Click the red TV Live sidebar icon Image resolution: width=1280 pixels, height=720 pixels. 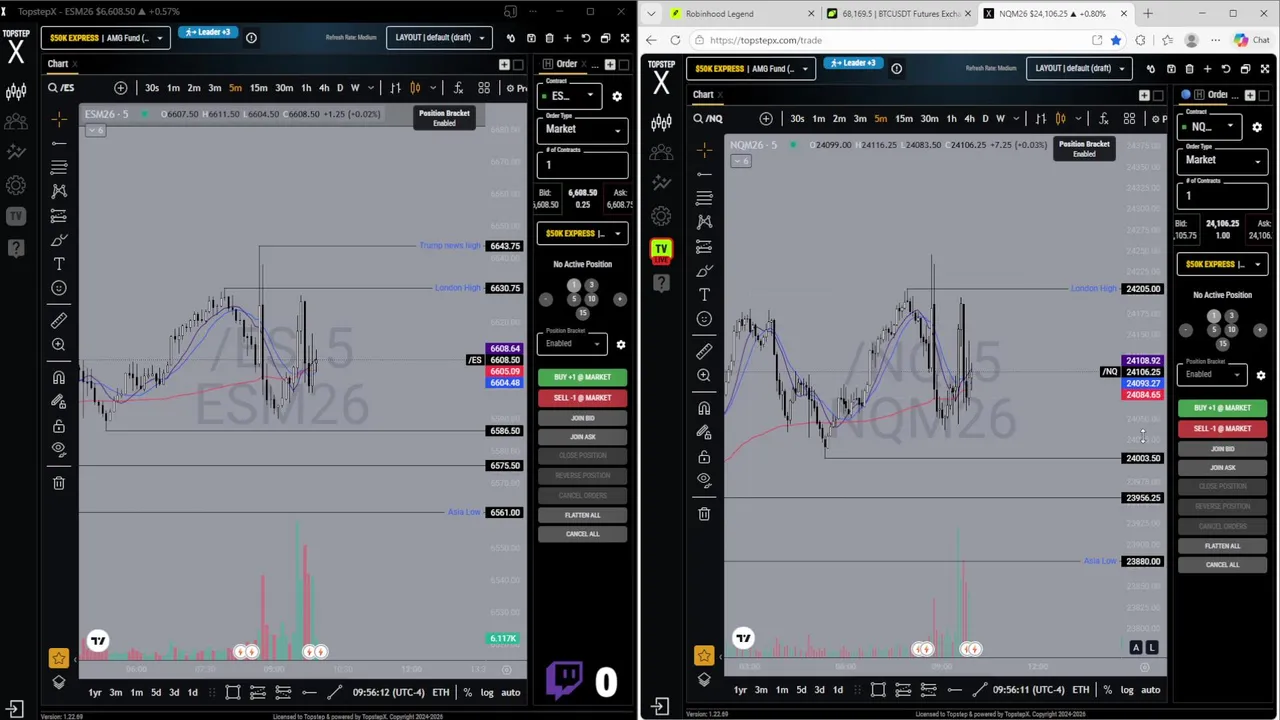coord(661,250)
